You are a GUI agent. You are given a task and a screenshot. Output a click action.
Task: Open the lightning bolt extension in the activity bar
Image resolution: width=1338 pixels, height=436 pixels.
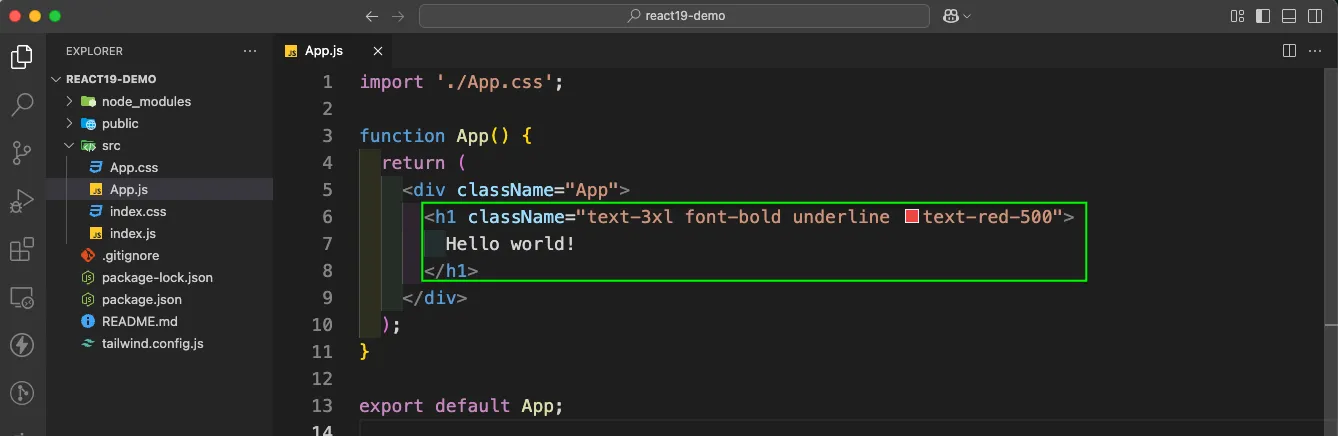coord(22,345)
